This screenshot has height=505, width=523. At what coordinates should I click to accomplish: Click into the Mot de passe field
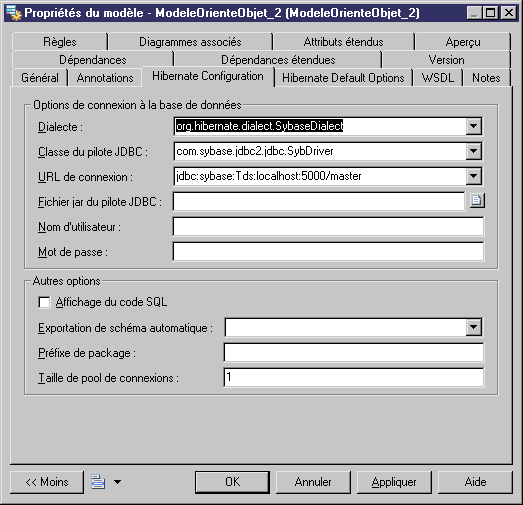tap(328, 252)
